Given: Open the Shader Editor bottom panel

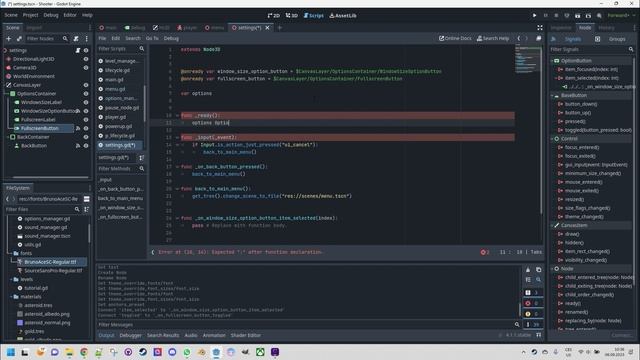Looking at the screenshot, I should (x=246, y=336).
